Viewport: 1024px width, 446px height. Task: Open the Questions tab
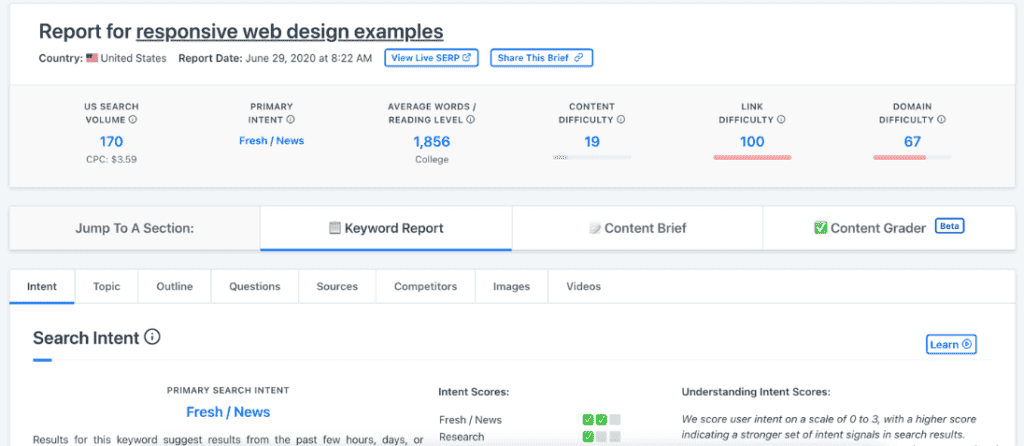[255, 287]
